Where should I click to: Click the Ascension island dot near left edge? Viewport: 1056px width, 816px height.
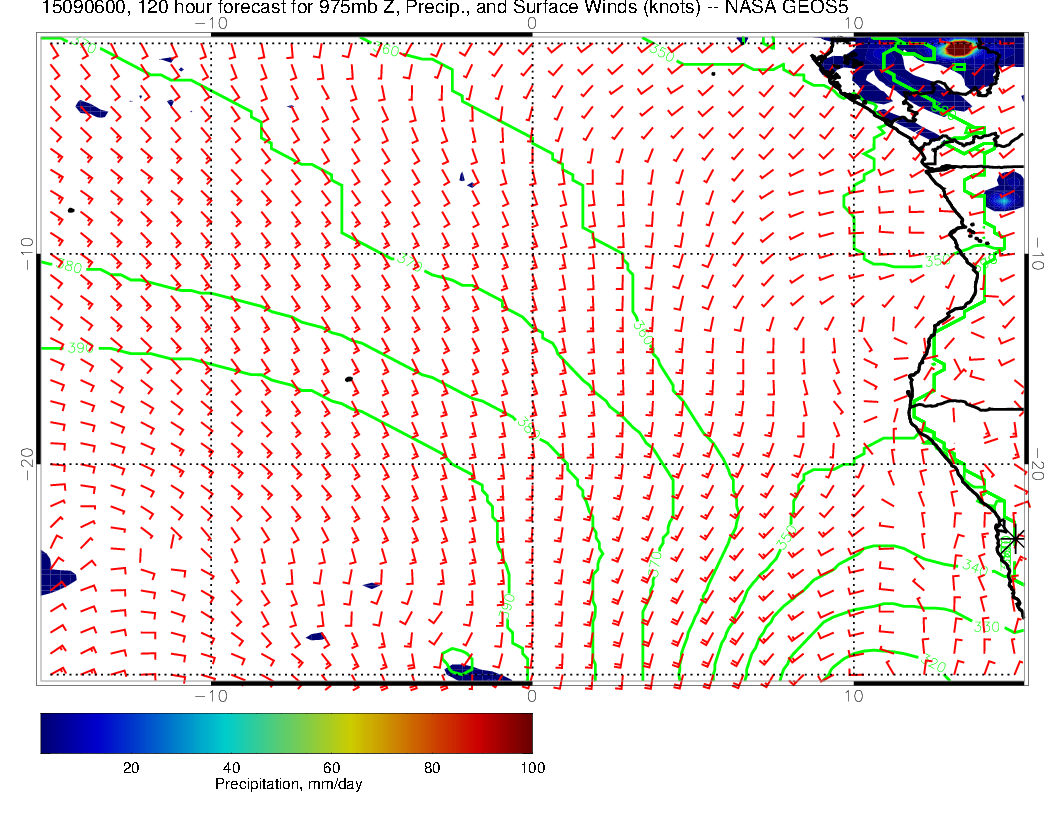pos(71,210)
